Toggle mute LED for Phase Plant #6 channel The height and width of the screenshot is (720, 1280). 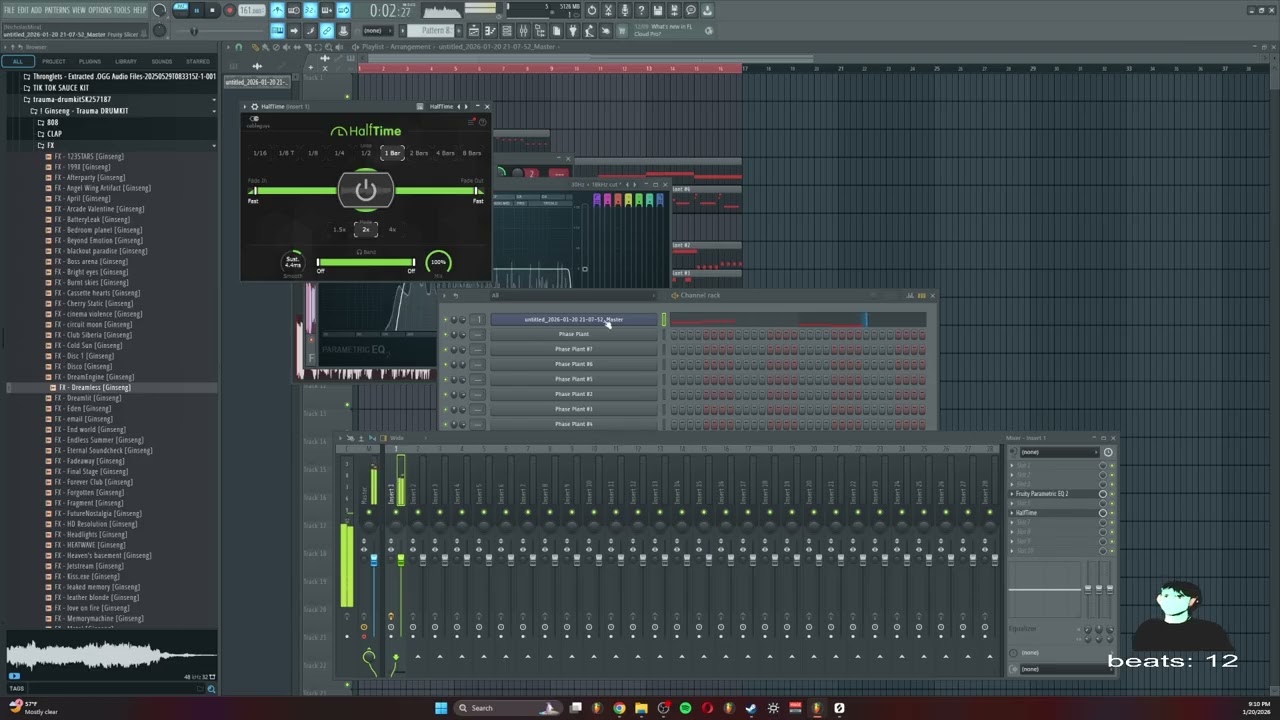(445, 364)
